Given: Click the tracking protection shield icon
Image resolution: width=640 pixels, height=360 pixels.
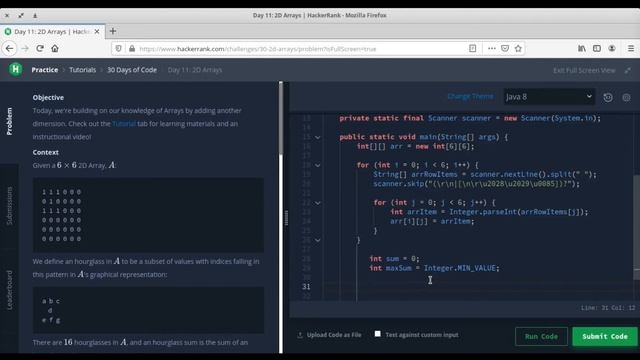Looking at the screenshot, I should [x=118, y=49].
